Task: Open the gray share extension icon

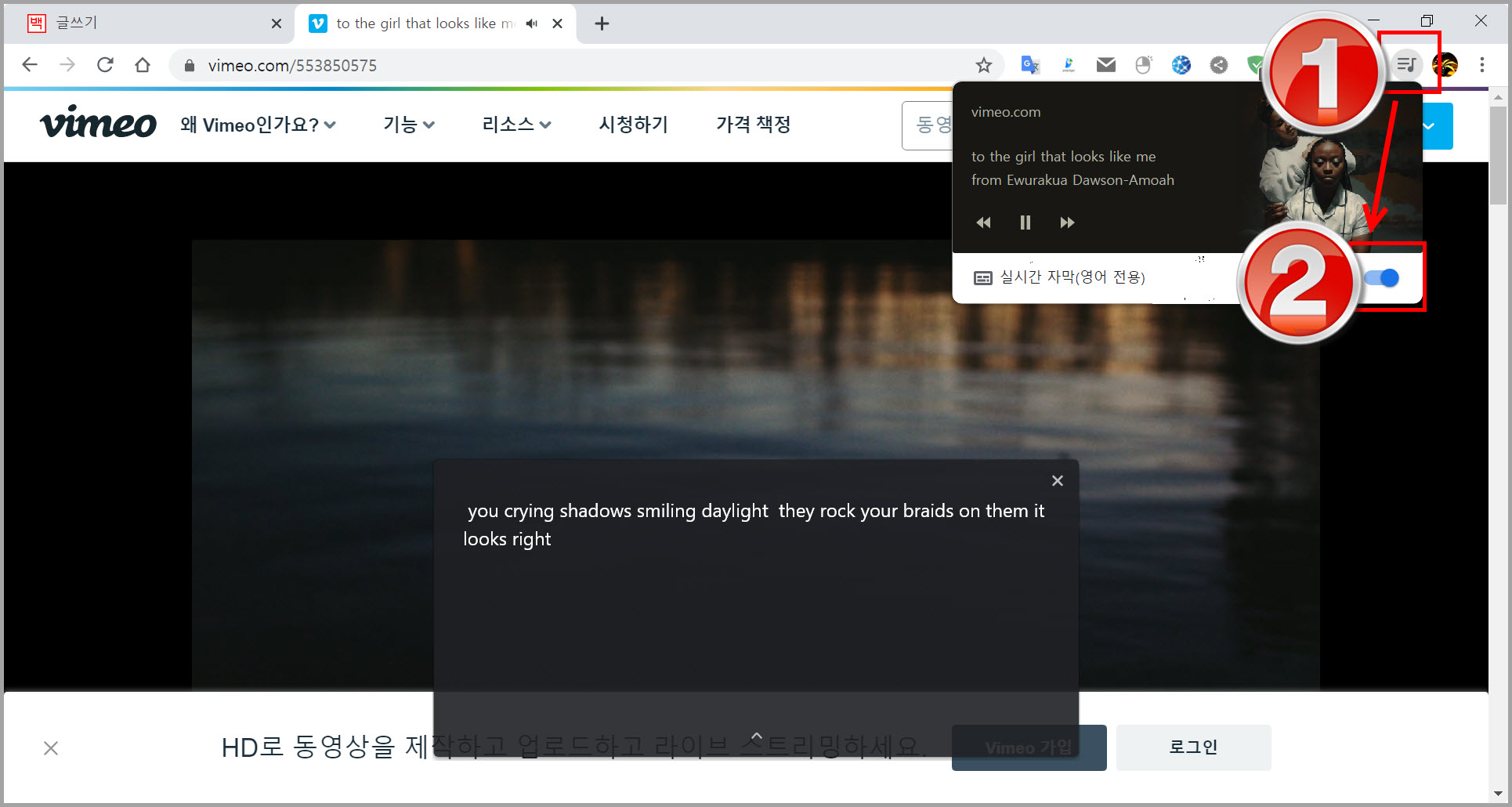Action: pos(1219,65)
